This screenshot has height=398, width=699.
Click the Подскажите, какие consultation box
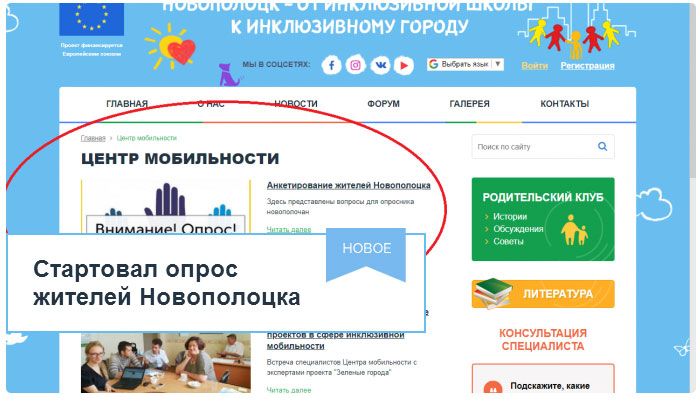tap(543, 379)
